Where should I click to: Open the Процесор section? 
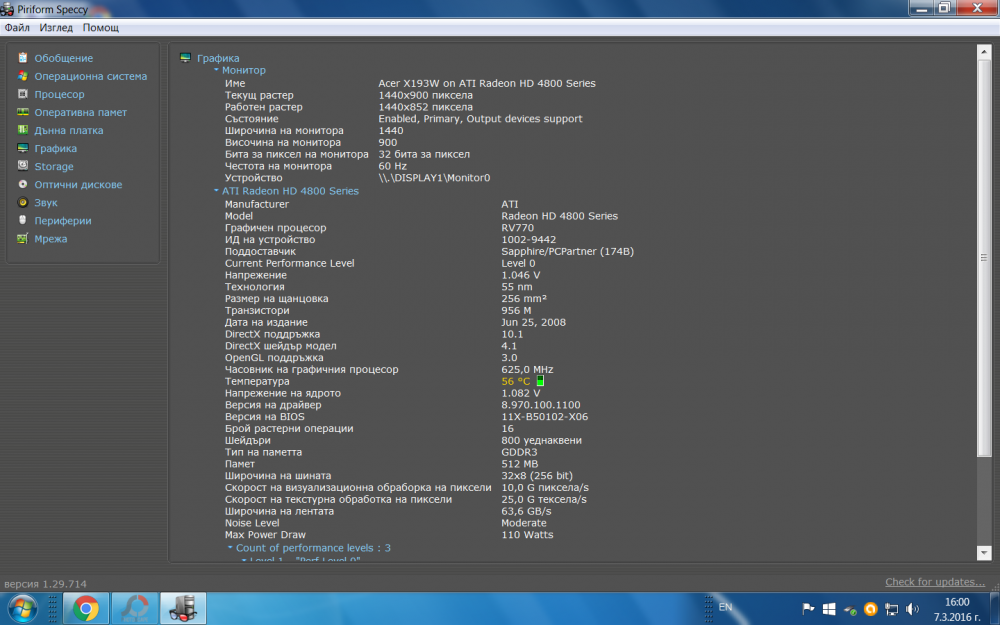pos(59,94)
